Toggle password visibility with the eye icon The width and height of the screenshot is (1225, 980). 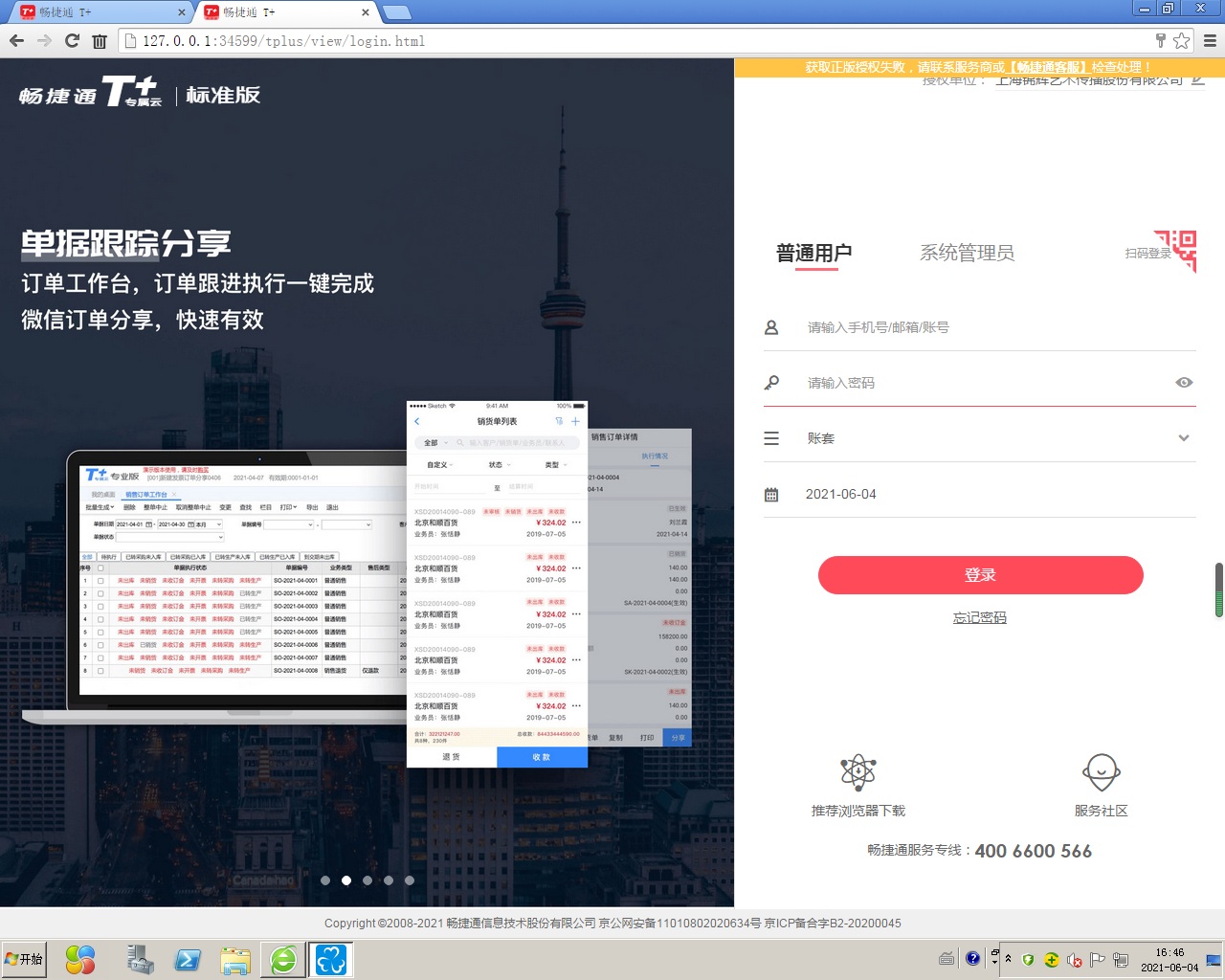point(1184,383)
